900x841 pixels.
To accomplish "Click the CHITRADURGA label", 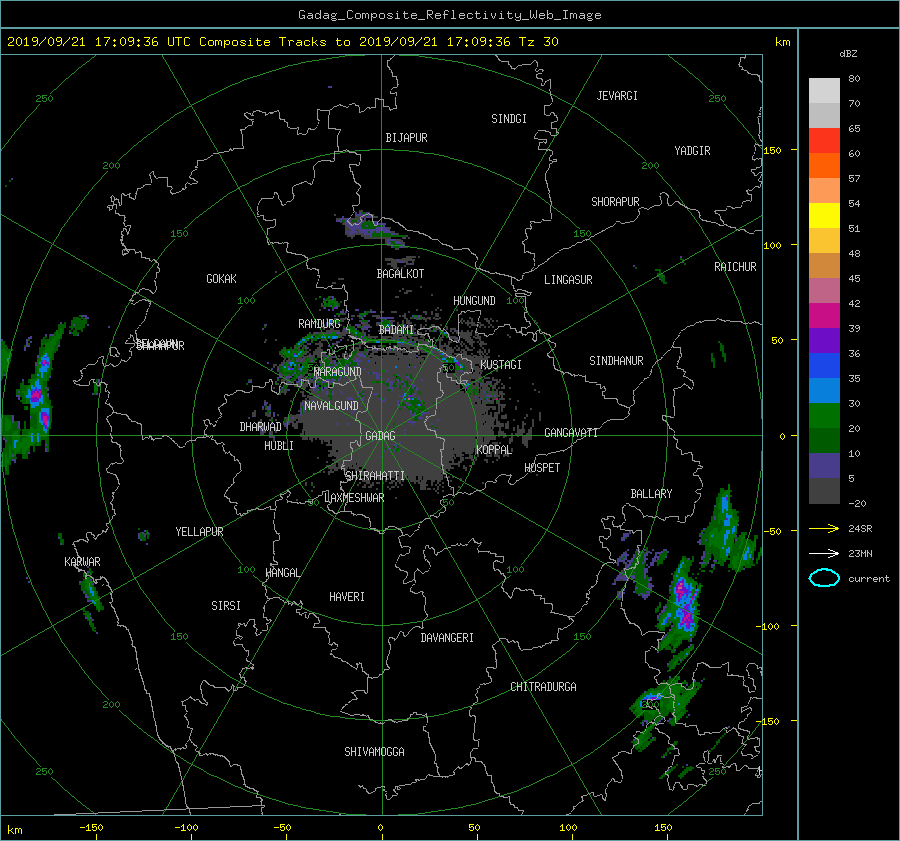I will click(544, 687).
